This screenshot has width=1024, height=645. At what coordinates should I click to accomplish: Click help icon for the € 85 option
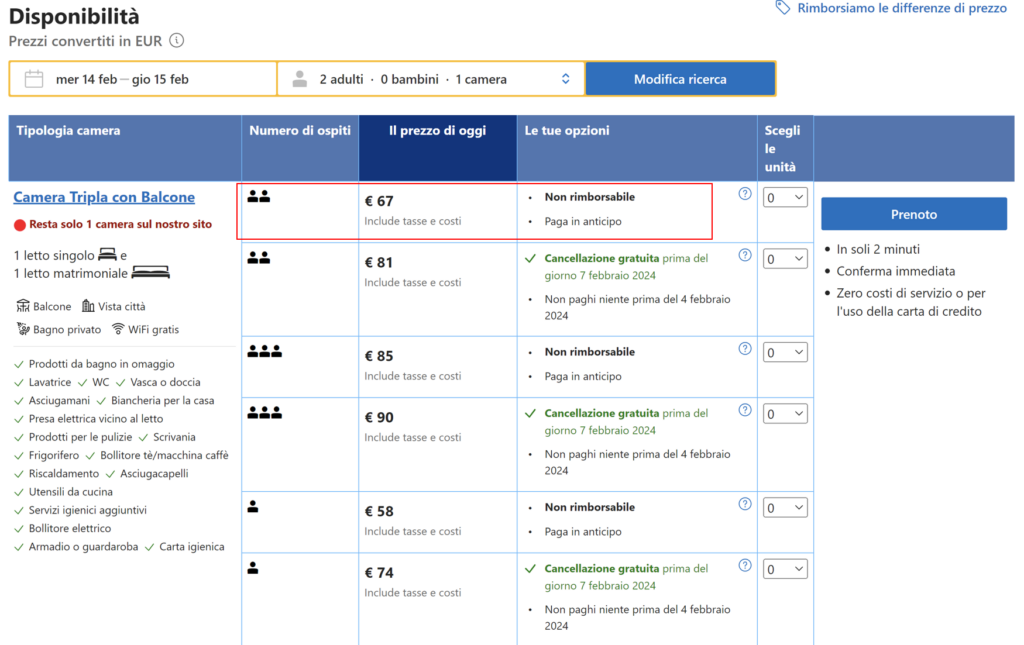pyautogui.click(x=745, y=349)
